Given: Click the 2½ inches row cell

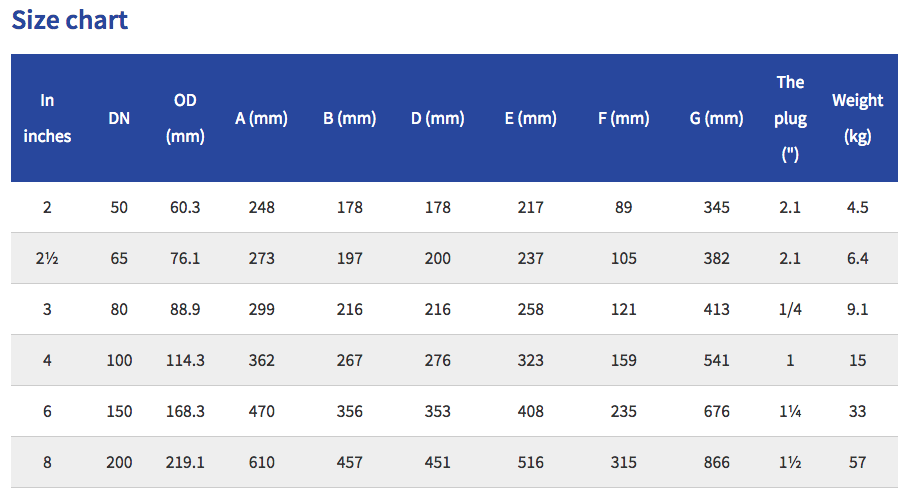Looking at the screenshot, I should 47,258.
